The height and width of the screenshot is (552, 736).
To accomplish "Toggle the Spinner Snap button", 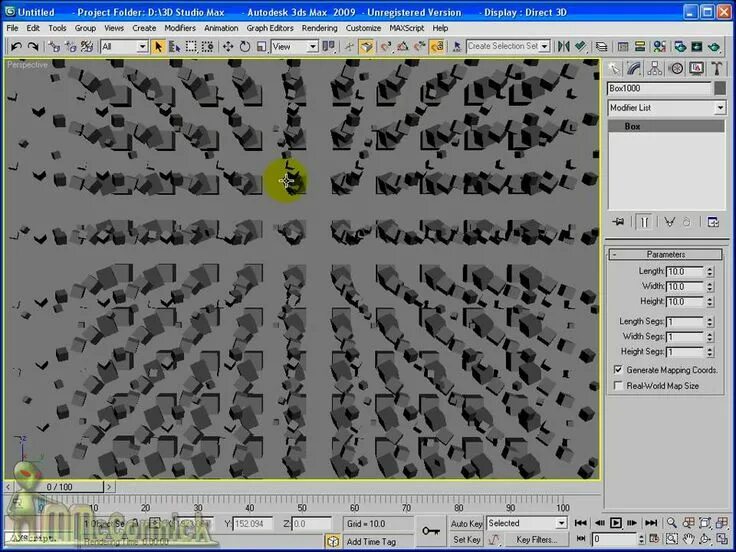I will [x=437, y=46].
